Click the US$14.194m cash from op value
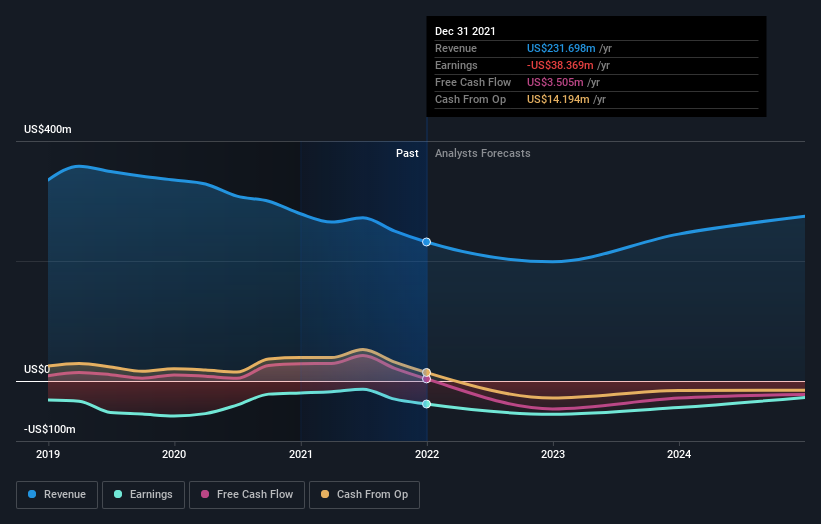Image resolution: width=821 pixels, height=524 pixels. (558, 99)
